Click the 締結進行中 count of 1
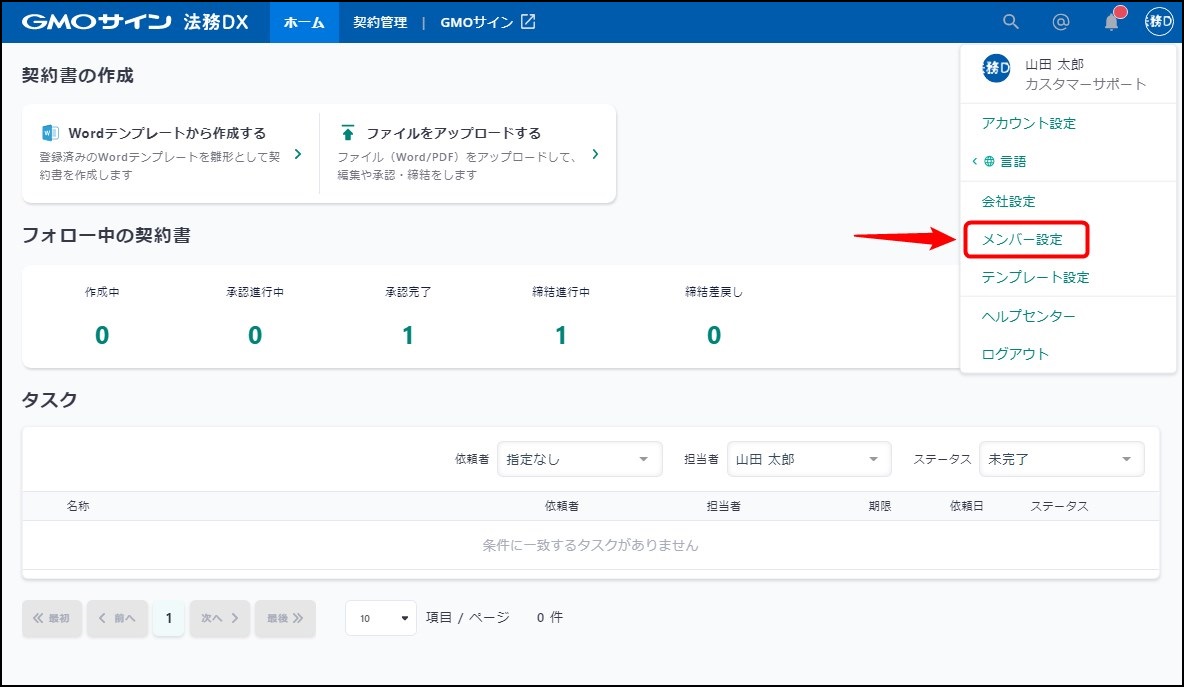Screen dimensions: 1184x687 pyautogui.click(x=561, y=335)
